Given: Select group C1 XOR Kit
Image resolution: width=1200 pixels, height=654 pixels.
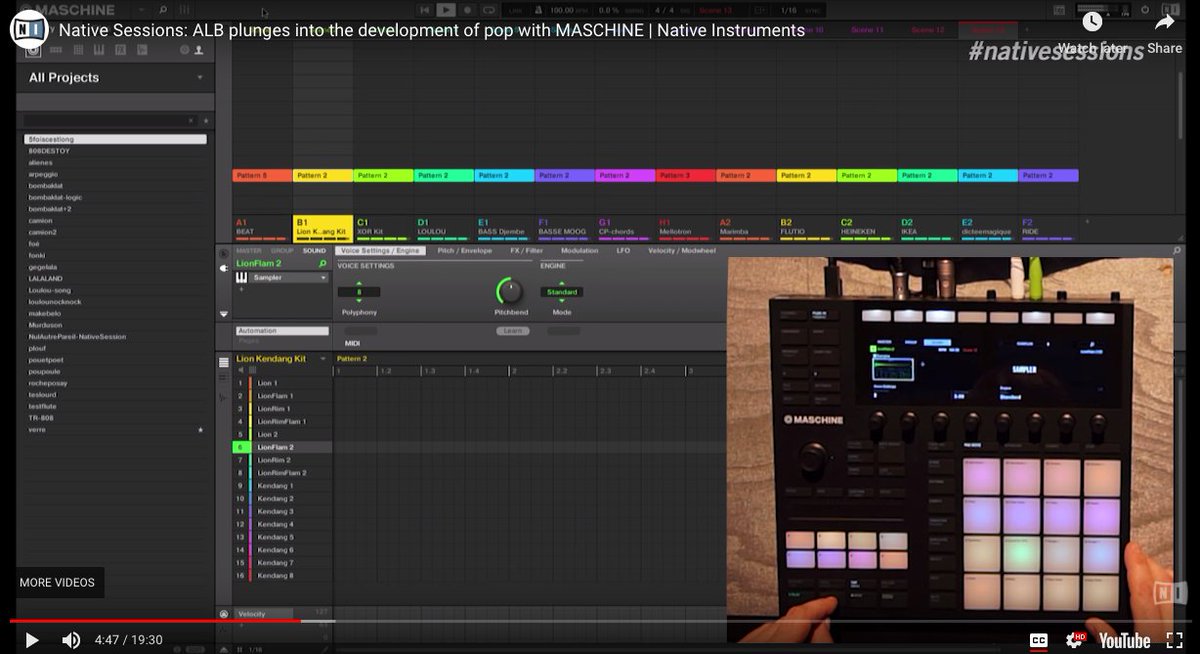Looking at the screenshot, I should [x=383, y=227].
